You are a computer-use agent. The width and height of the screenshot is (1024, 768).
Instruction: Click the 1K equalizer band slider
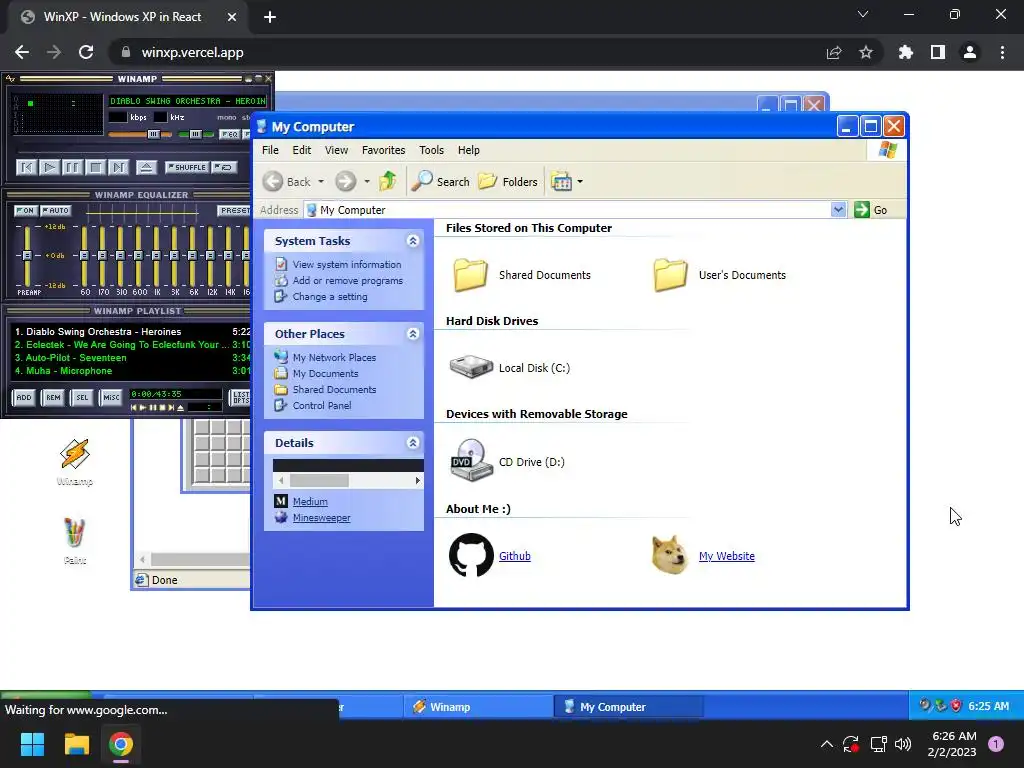point(156,255)
